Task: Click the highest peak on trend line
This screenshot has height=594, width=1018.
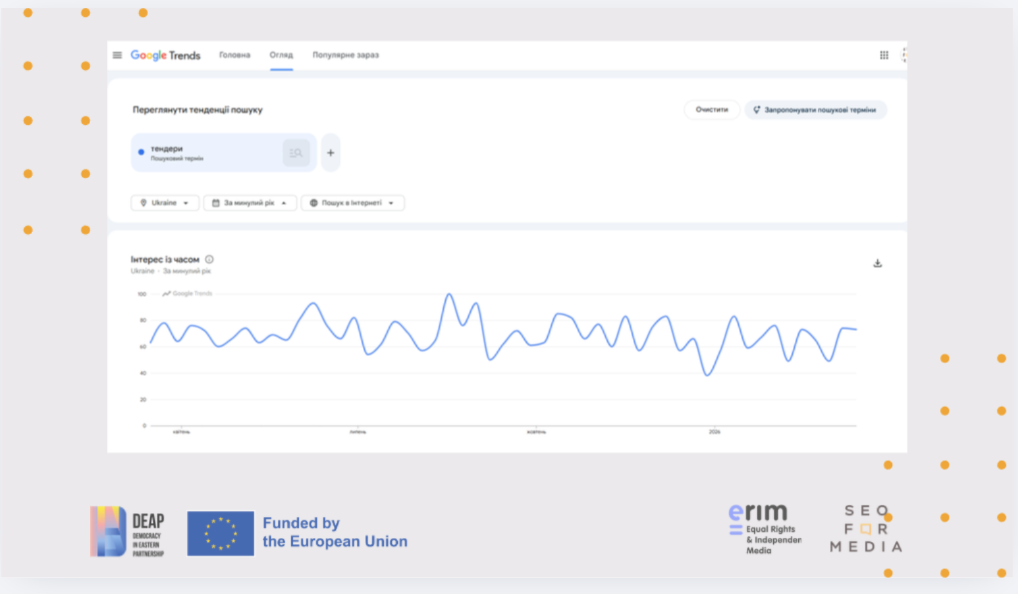Action: coord(449,295)
